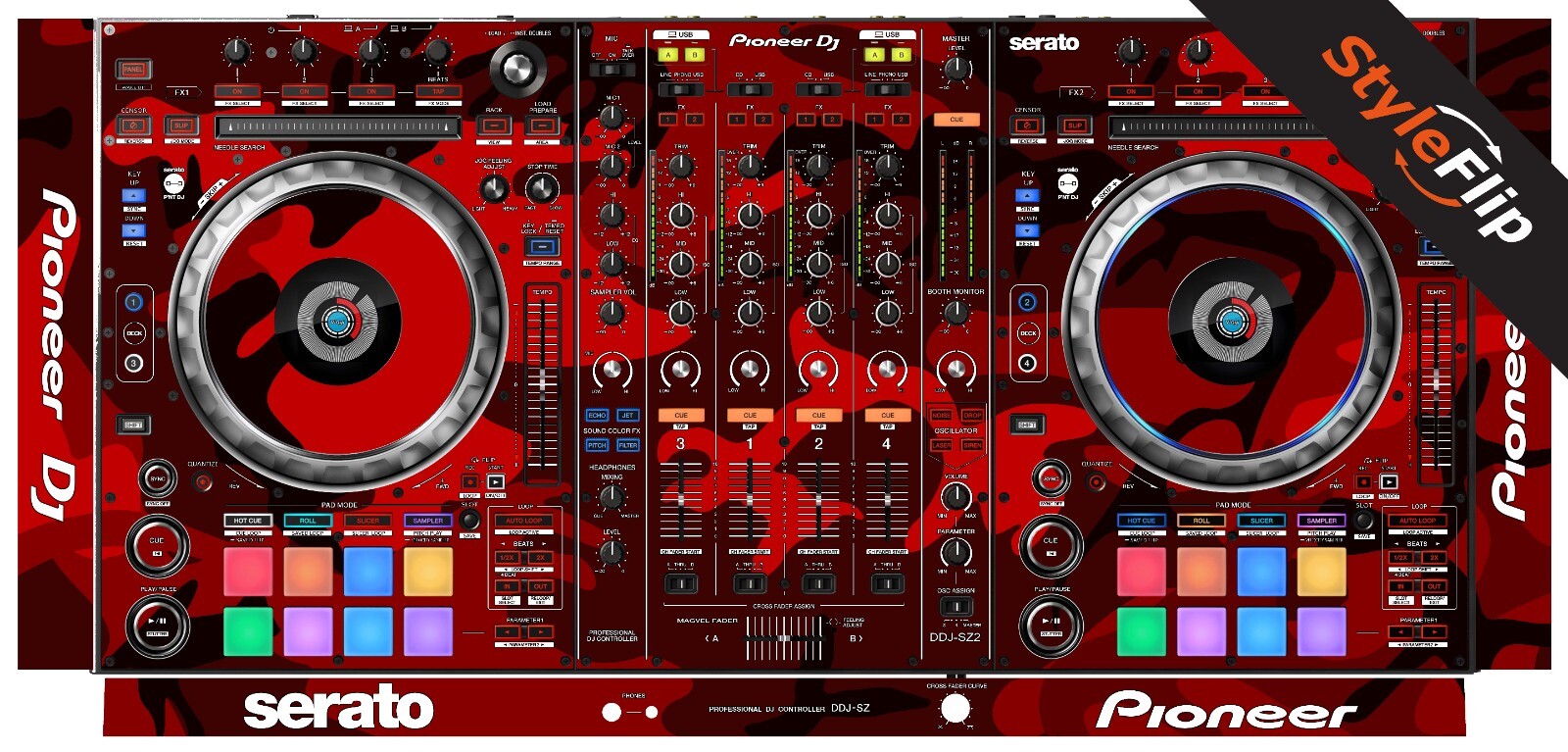Click the channel 4 headphone CUE button
This screenshot has height=752, width=1568.
click(x=887, y=416)
